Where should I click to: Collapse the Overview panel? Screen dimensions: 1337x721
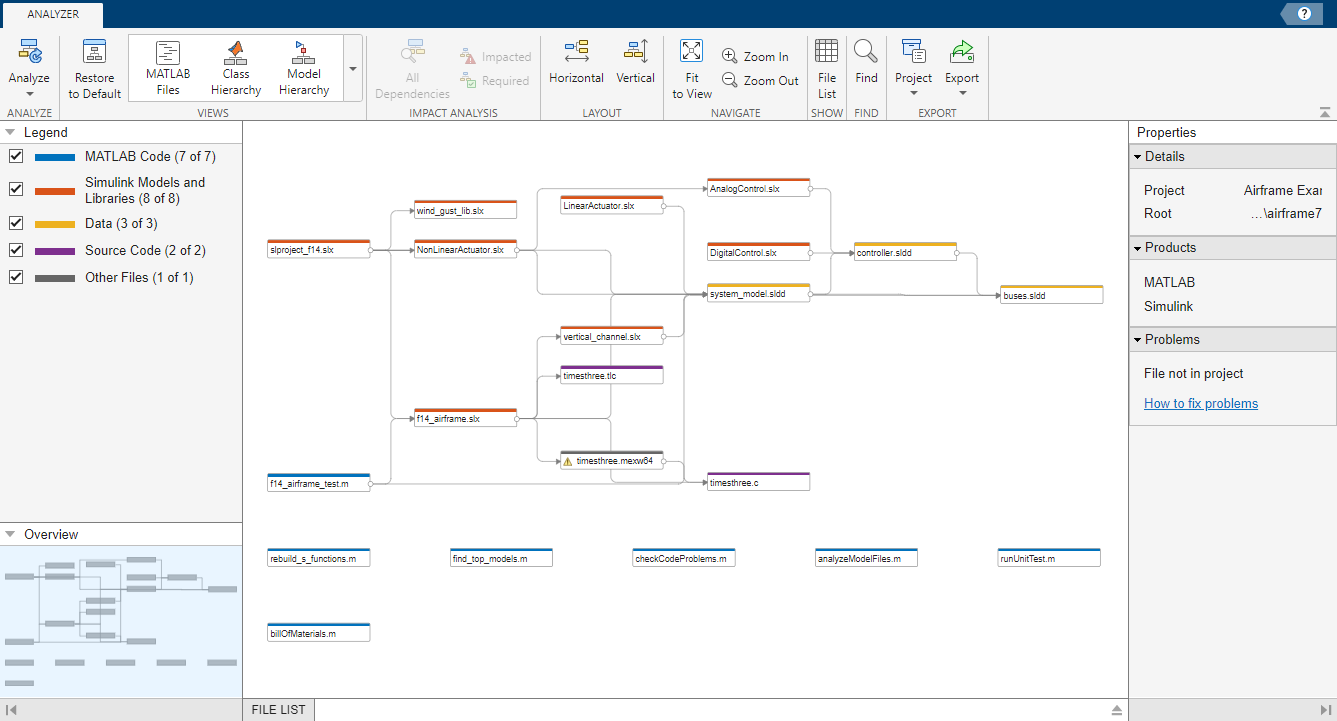pyautogui.click(x=11, y=534)
